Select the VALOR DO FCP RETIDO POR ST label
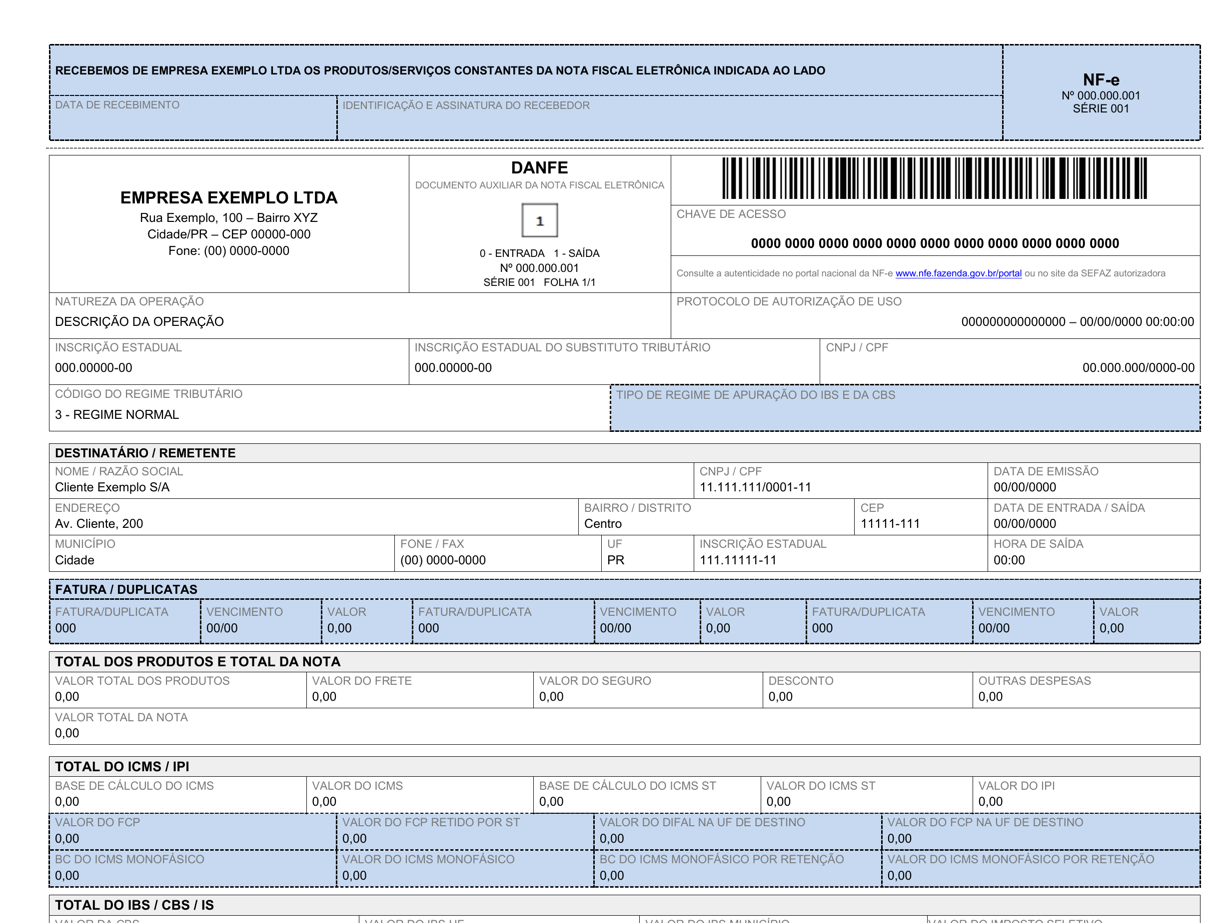The height and width of the screenshot is (923, 1230). (x=431, y=822)
